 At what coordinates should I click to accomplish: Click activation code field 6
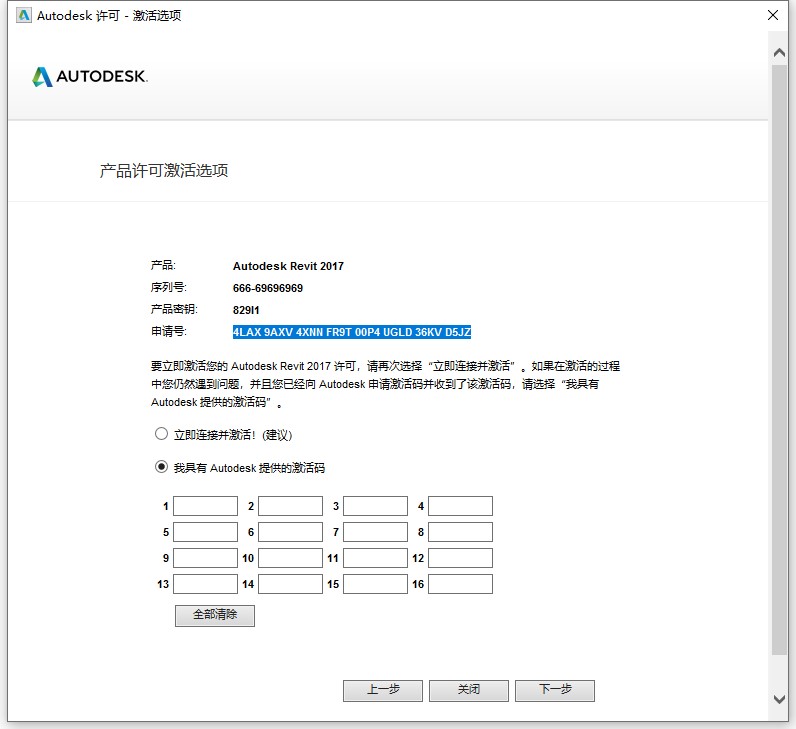click(290, 532)
